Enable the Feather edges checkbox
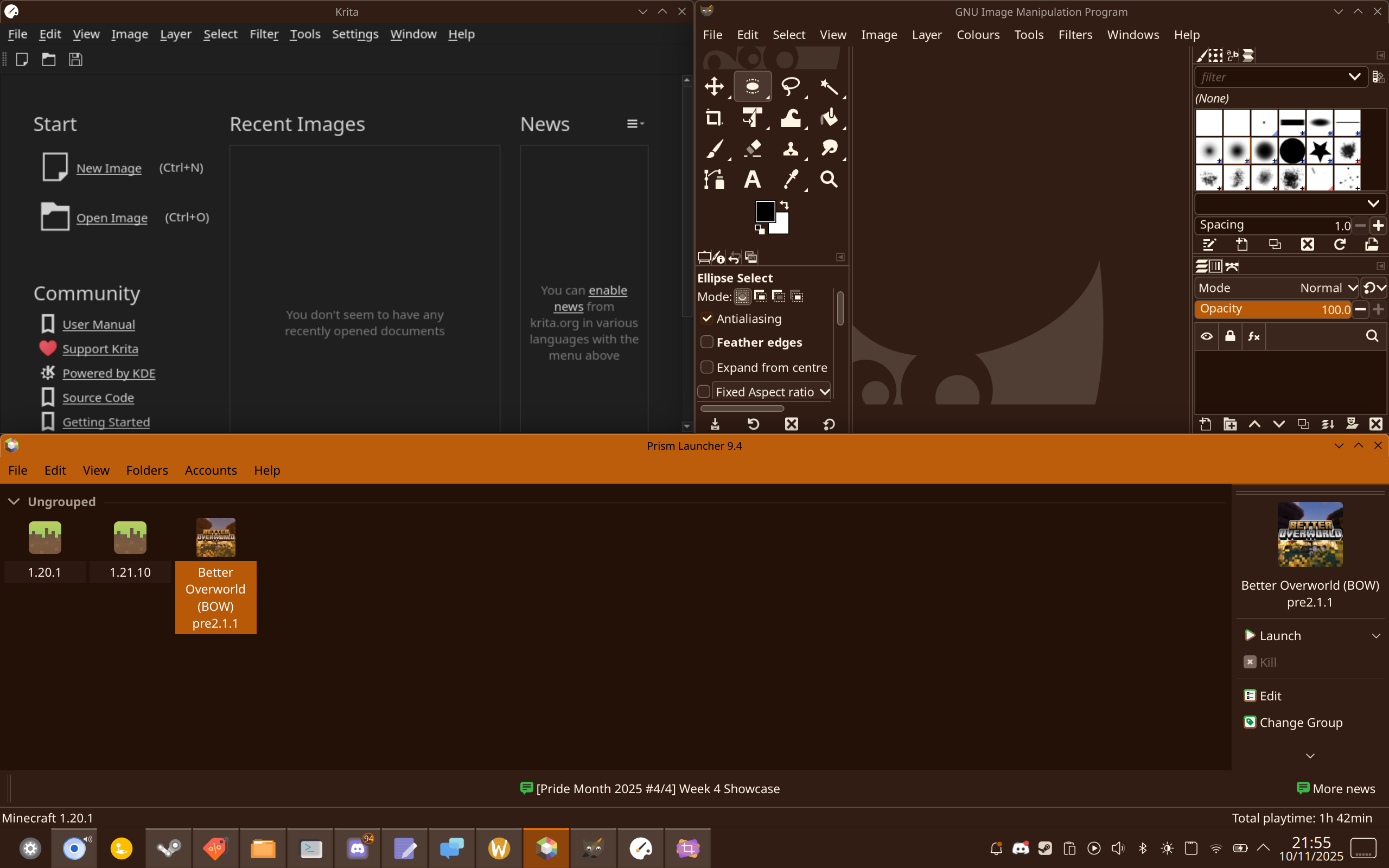This screenshot has height=868, width=1389. tap(707, 342)
